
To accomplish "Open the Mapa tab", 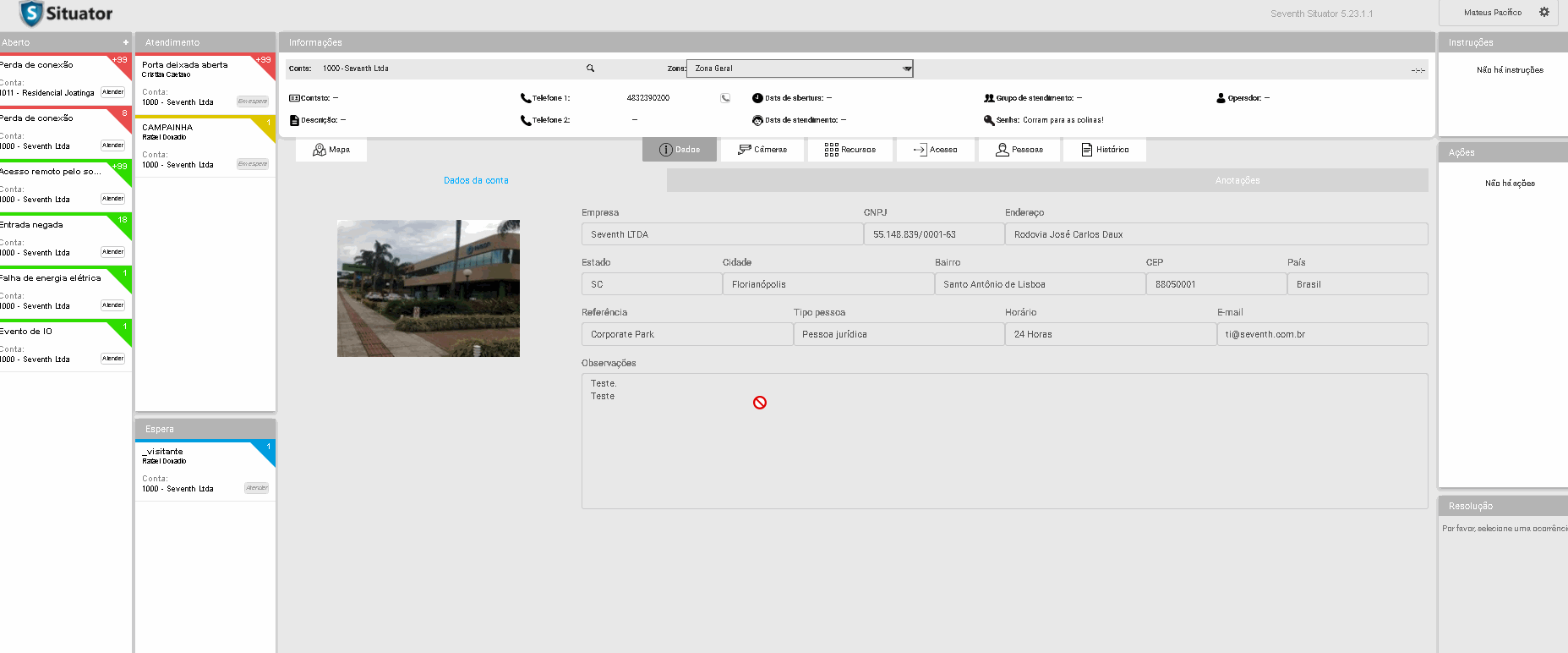I will 331,150.
